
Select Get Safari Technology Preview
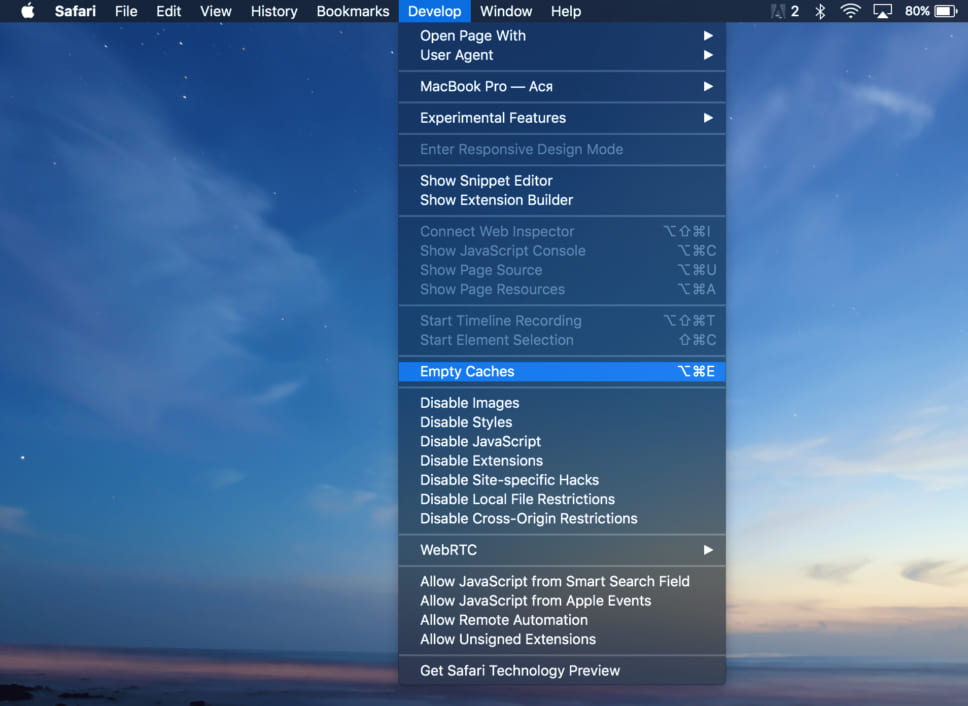519,670
